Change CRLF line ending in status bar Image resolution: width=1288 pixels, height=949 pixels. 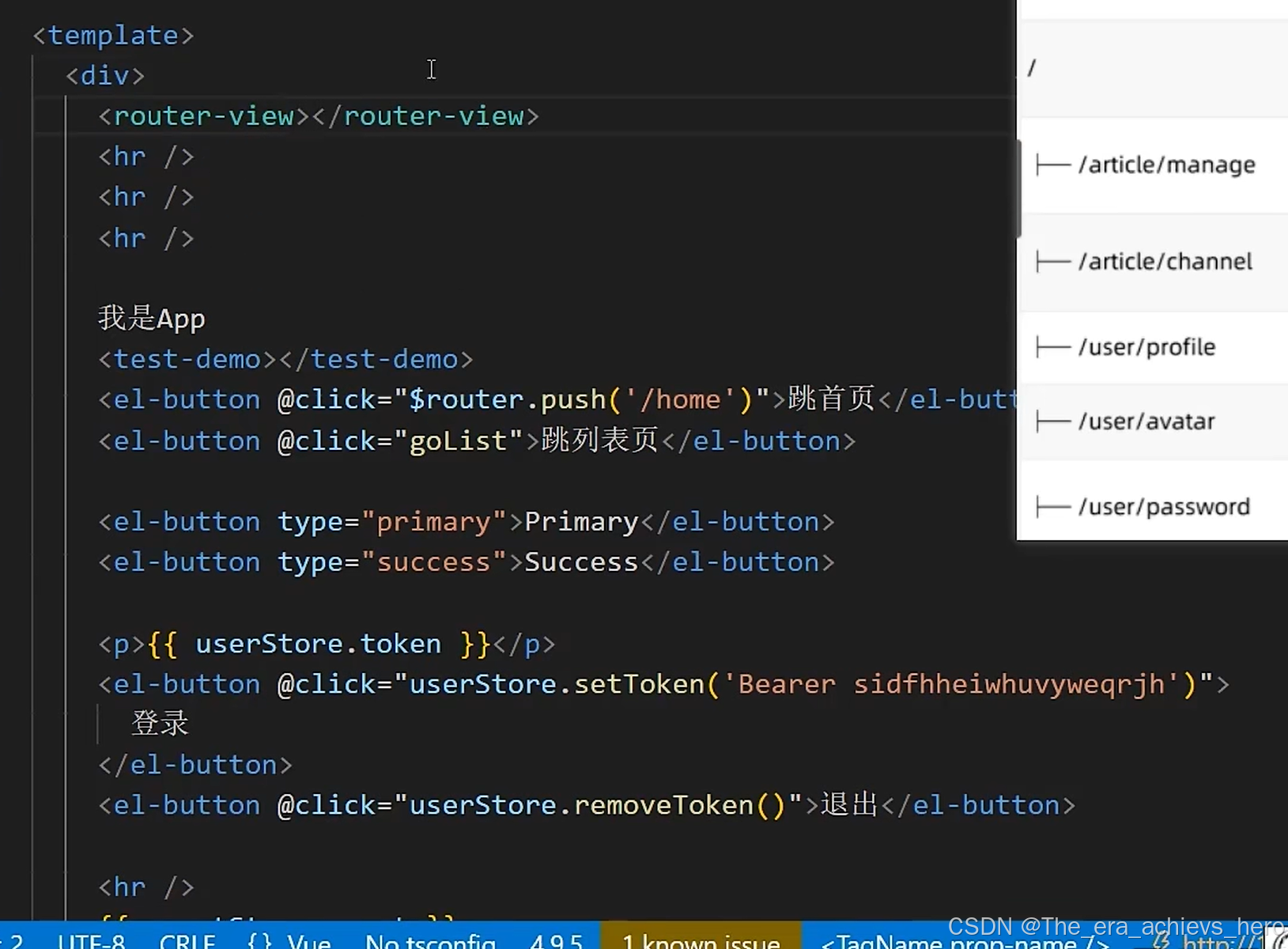click(187, 941)
